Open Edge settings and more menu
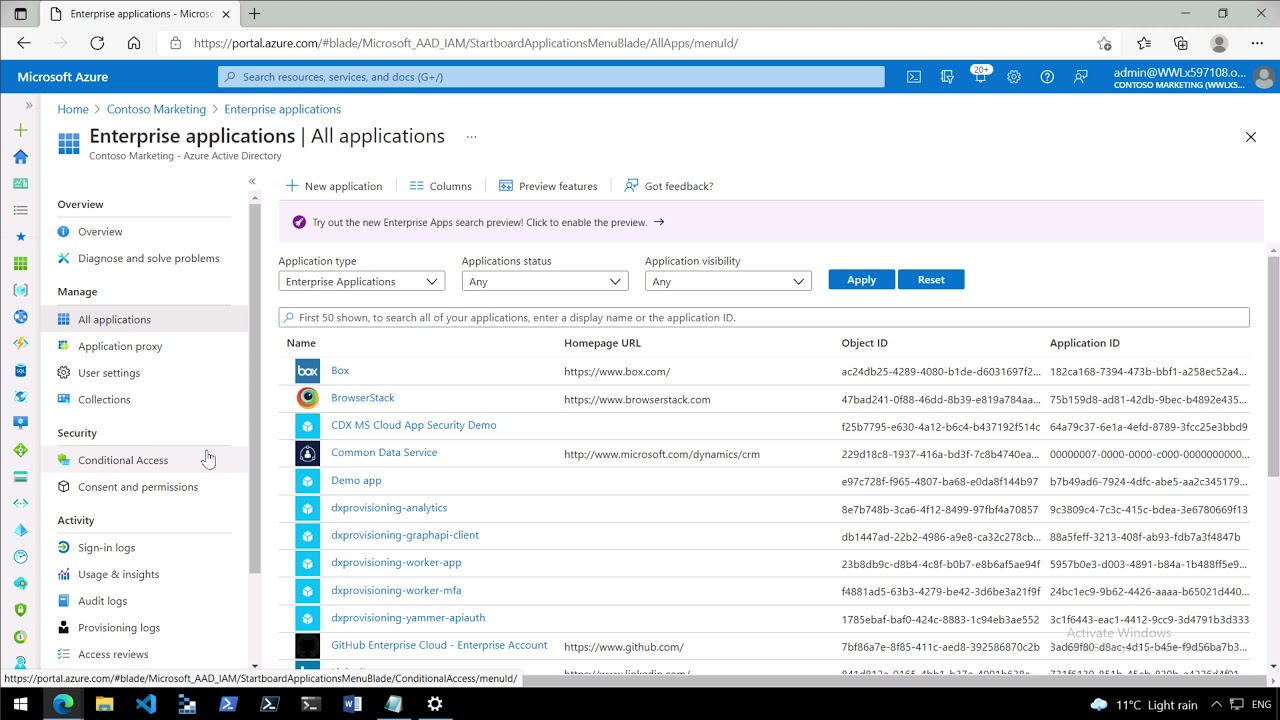 tap(1257, 43)
